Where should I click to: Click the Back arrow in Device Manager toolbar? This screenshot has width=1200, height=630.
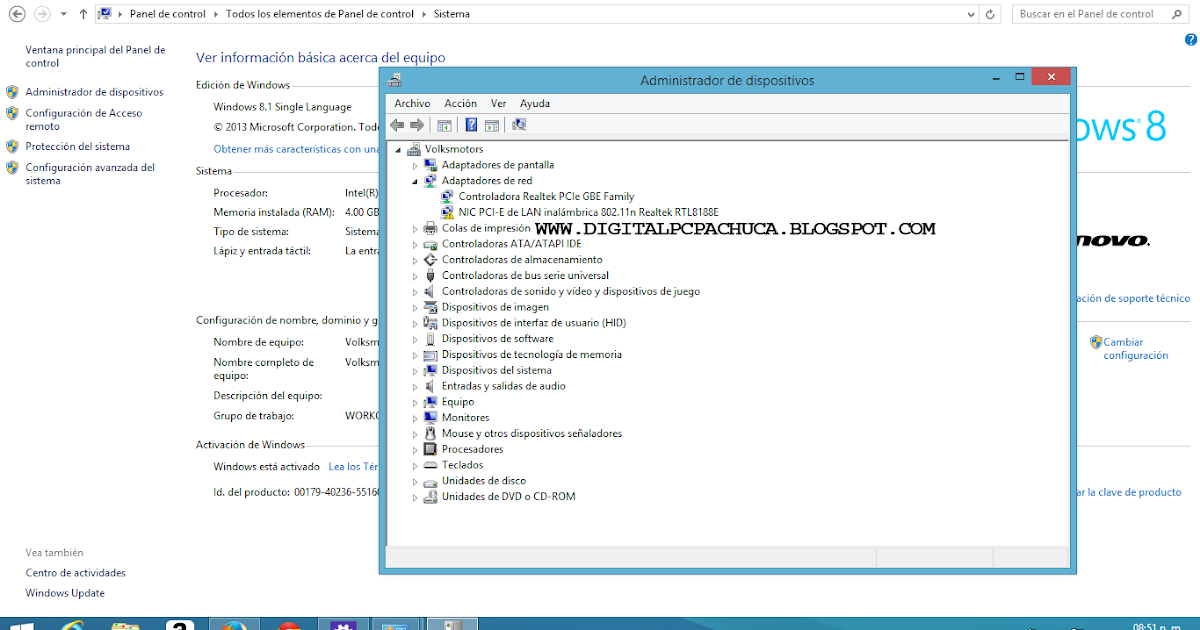point(397,125)
